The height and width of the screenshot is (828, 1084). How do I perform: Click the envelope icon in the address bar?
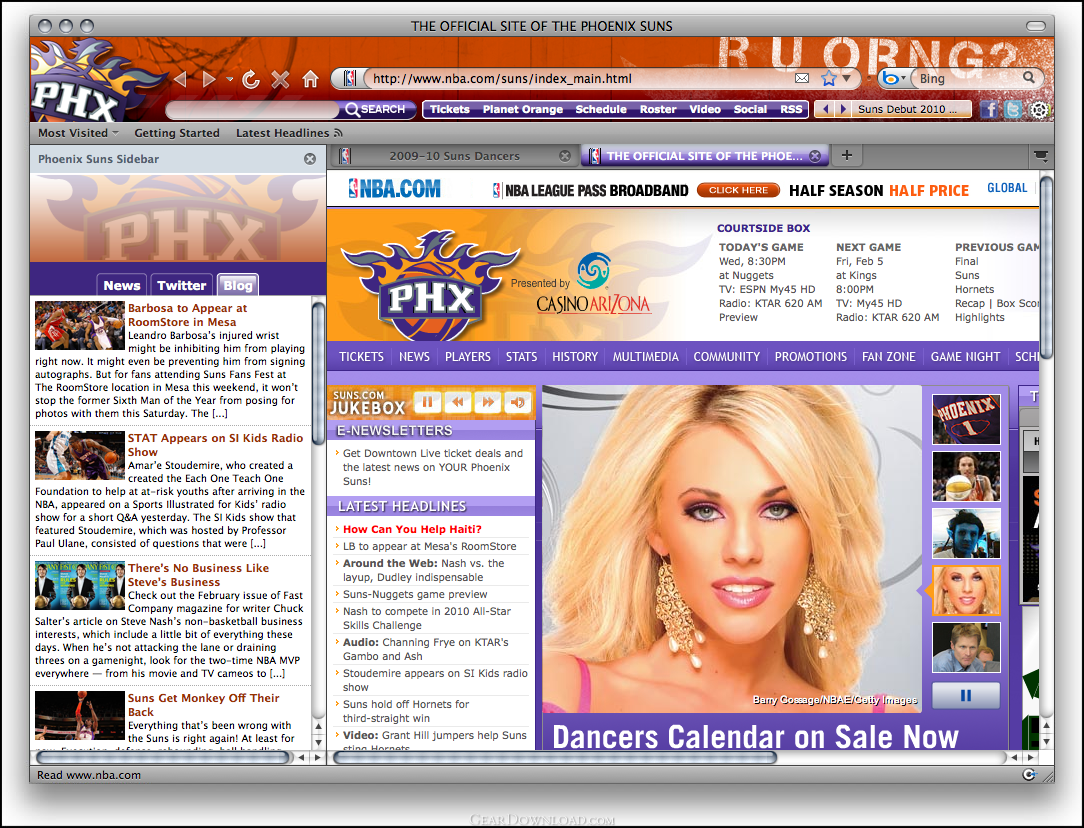click(802, 78)
